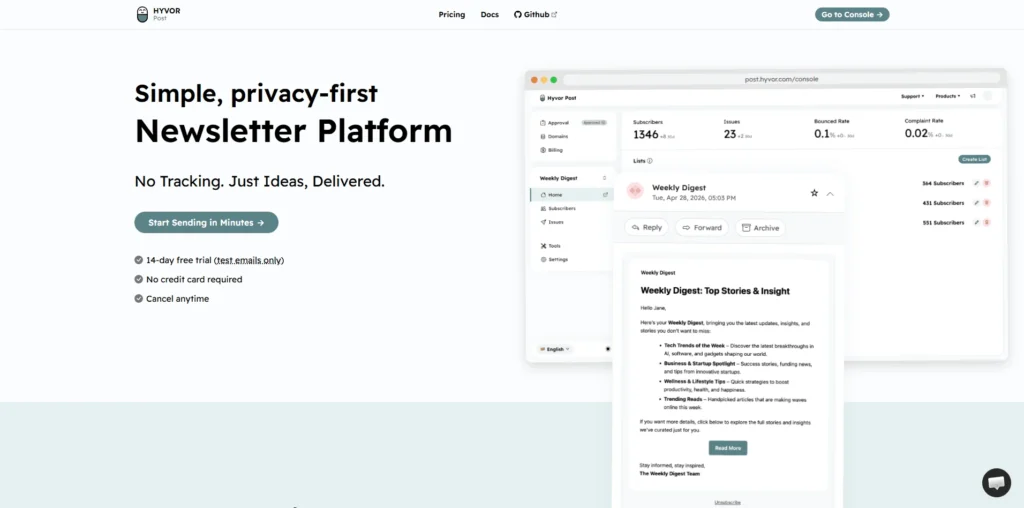Click the user avatar in console header
This screenshot has width=1024, height=508.
[987, 96]
